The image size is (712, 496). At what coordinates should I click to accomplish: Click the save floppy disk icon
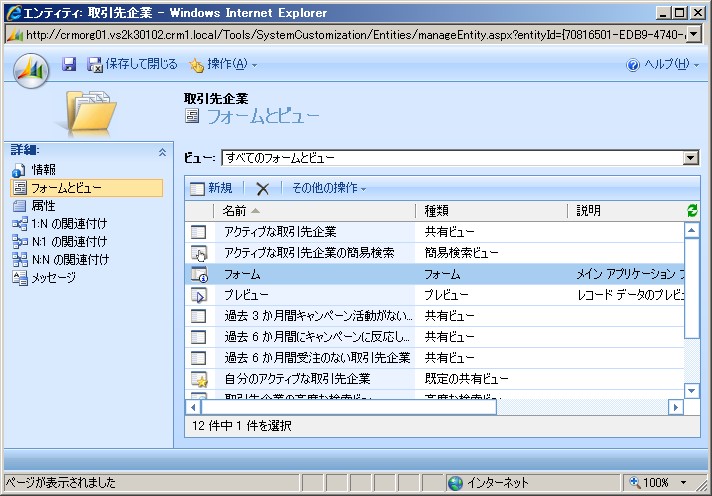(69, 64)
